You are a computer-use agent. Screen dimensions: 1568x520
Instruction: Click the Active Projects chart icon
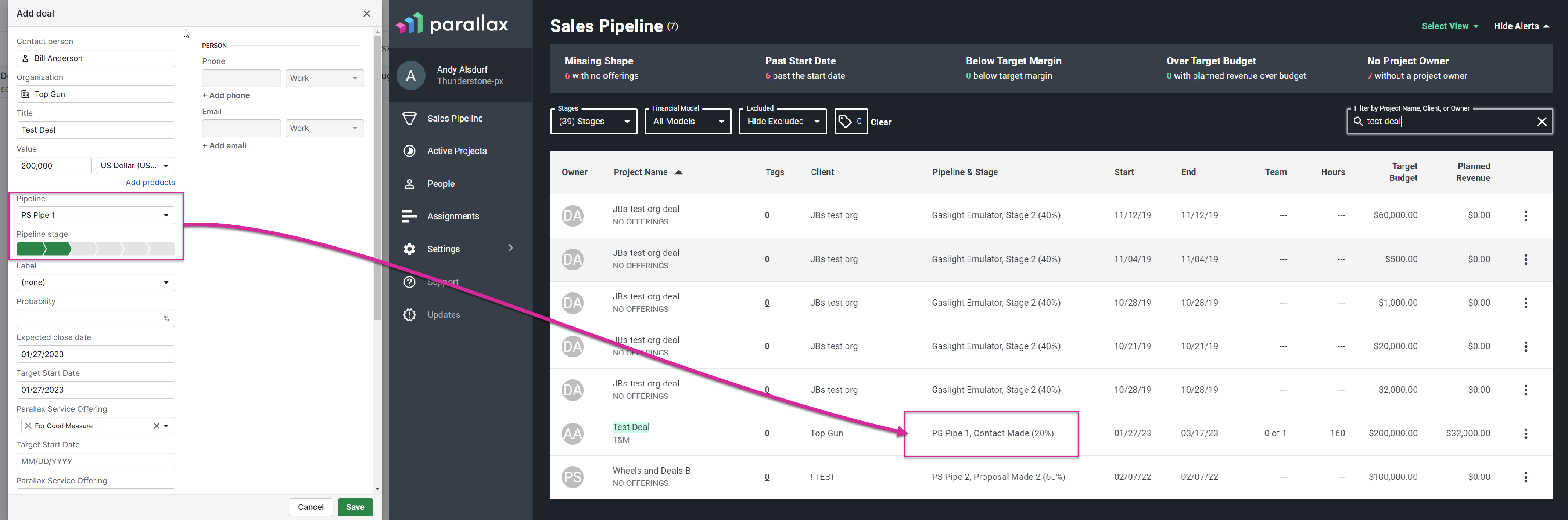410,151
